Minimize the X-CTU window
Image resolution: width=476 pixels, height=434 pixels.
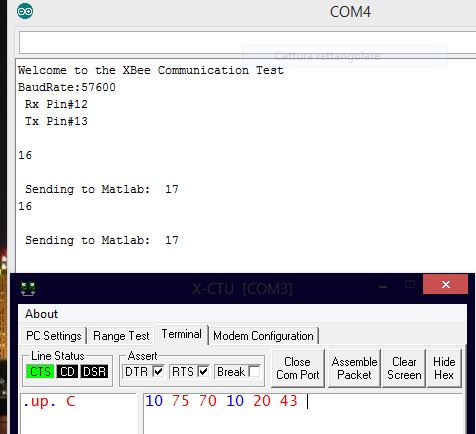(x=383, y=286)
